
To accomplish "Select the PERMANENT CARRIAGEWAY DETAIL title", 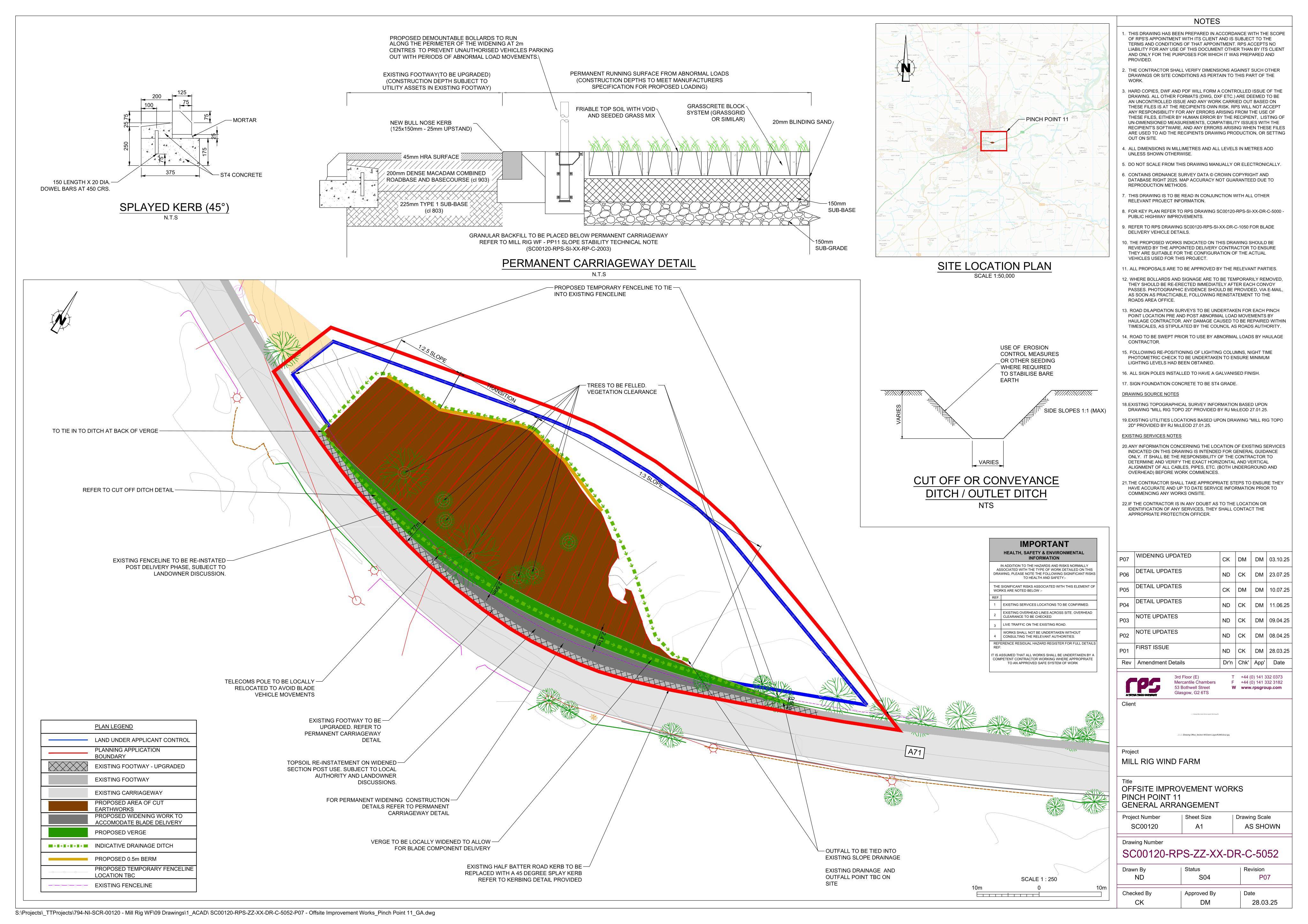I will 599,263.
